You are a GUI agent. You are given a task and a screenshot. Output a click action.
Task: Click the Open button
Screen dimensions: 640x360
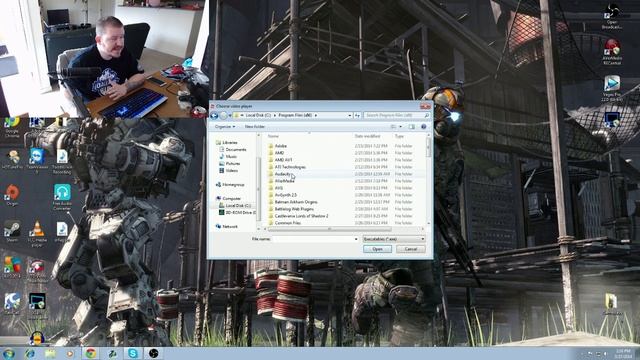(x=377, y=249)
